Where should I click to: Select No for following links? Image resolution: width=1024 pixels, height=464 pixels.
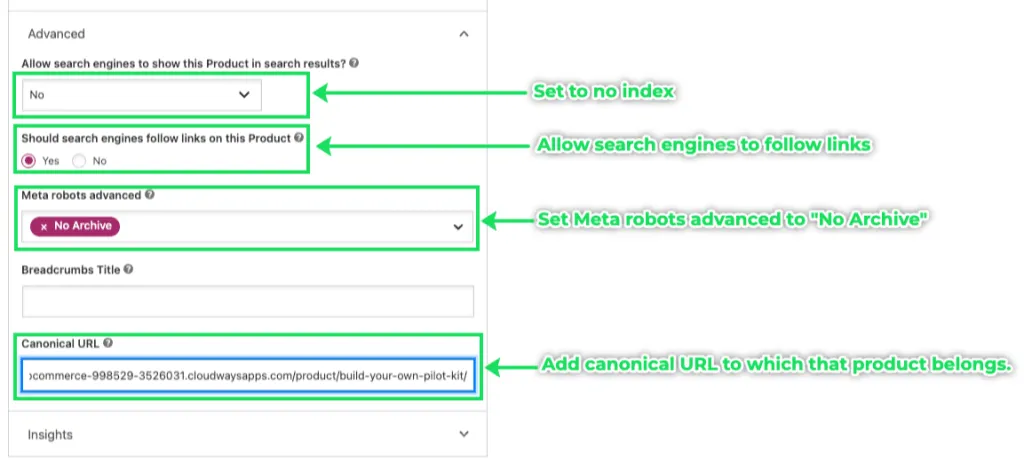pos(79,161)
